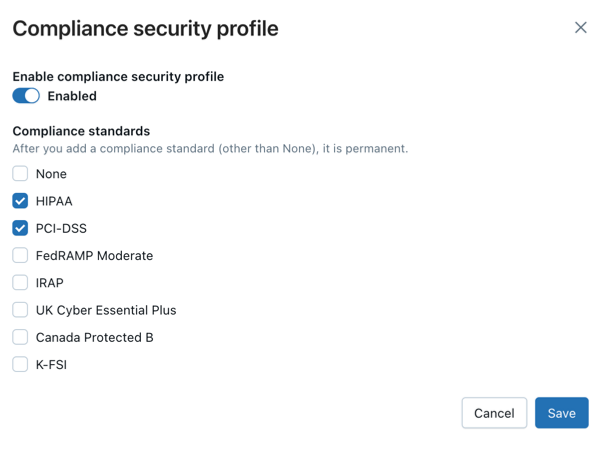Uncheck the PCI-DSS checkbox

[x=20, y=228]
